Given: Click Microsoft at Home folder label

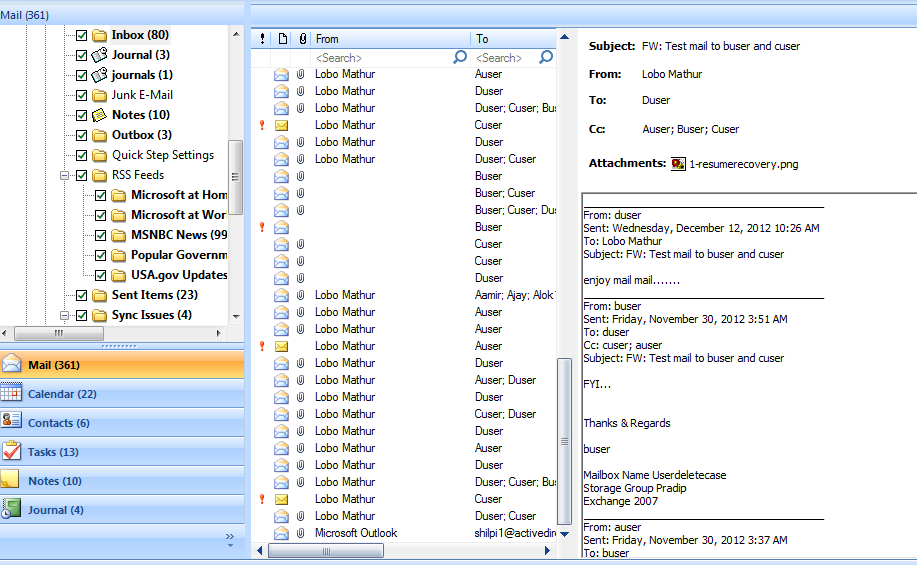Looking at the screenshot, I should point(178,195).
